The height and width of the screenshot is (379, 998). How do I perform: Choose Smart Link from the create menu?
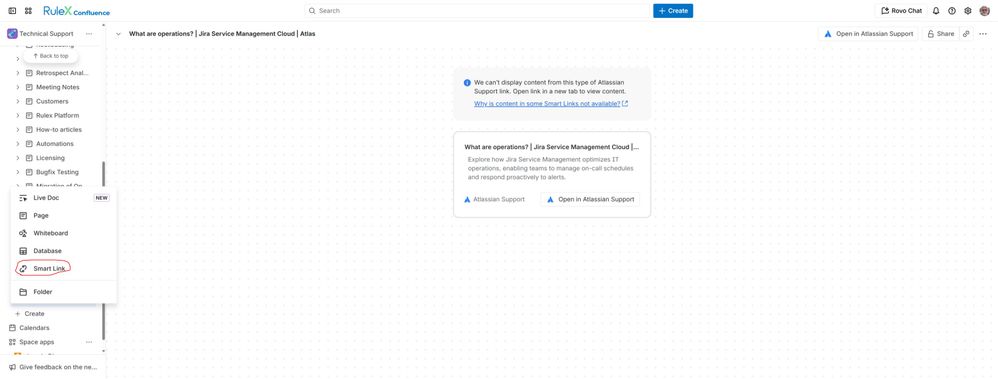coord(64,269)
